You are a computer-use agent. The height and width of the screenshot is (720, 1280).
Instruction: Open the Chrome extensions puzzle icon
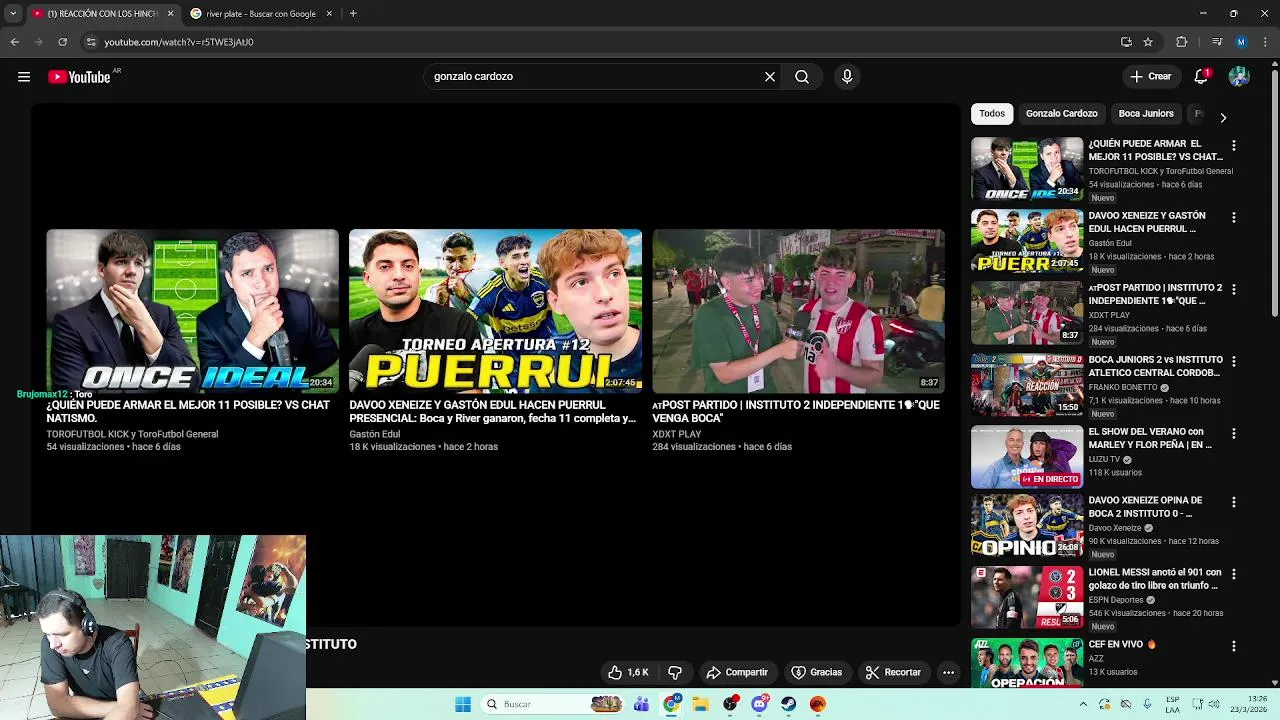coord(1181,42)
